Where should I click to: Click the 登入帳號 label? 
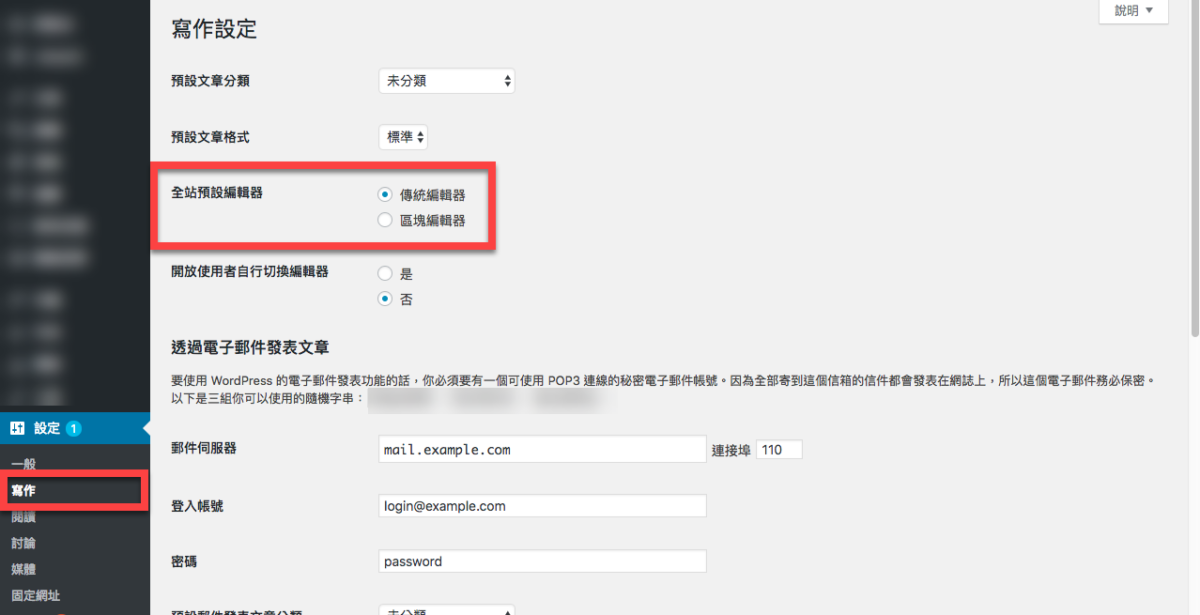click(x=197, y=506)
